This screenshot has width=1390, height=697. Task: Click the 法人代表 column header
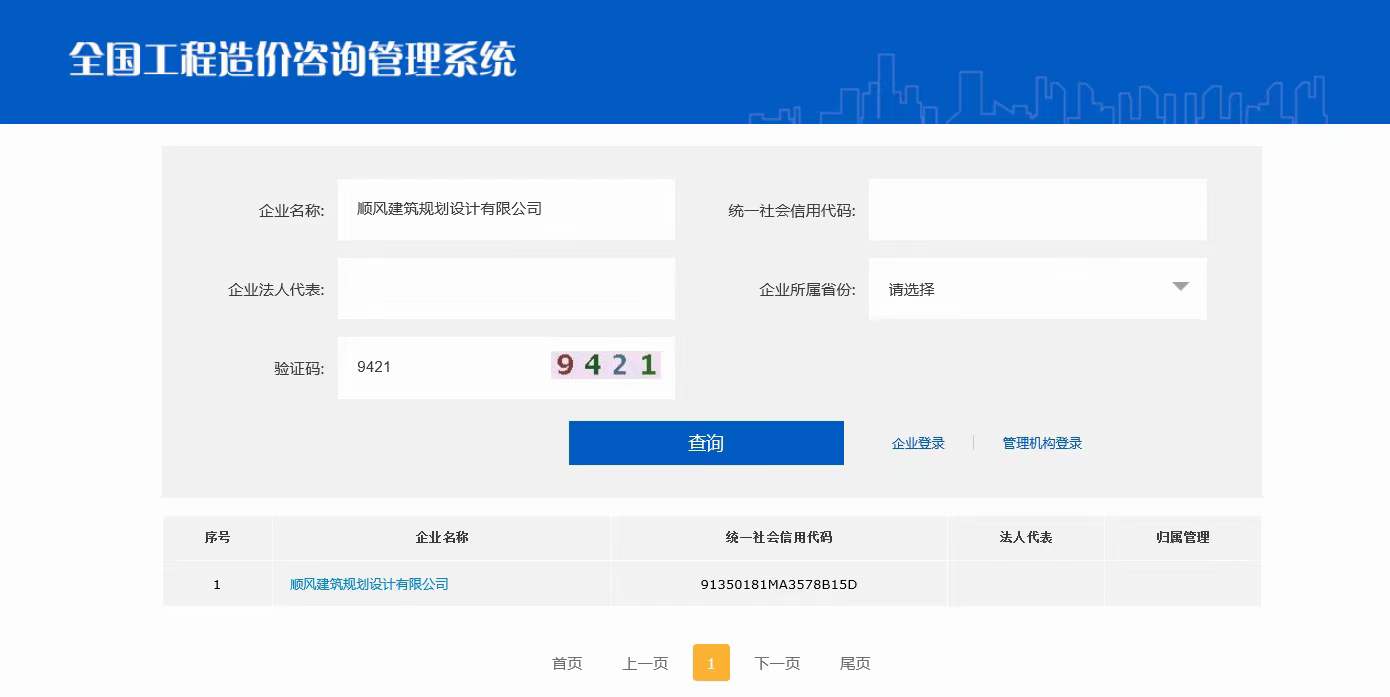(x=1026, y=537)
